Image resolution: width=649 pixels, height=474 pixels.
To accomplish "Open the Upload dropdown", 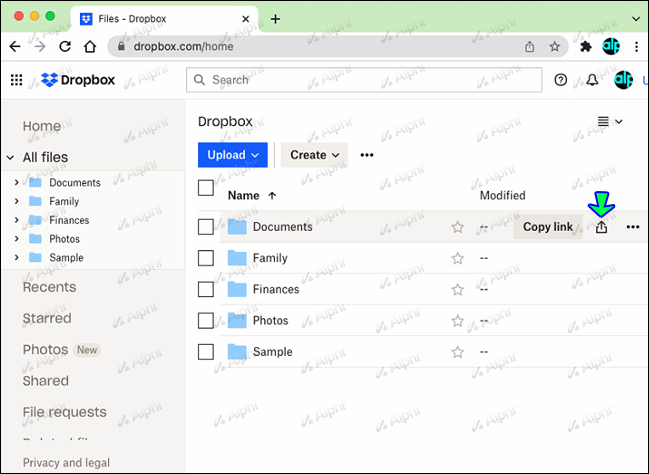I will 234,155.
